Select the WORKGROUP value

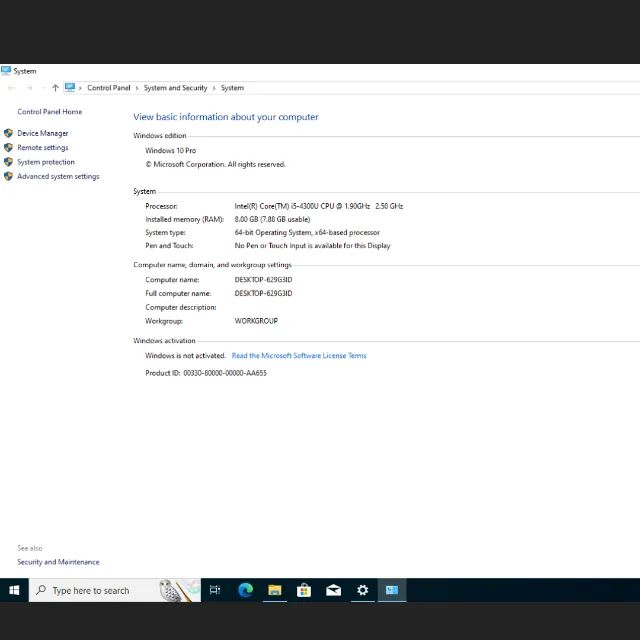click(x=256, y=321)
